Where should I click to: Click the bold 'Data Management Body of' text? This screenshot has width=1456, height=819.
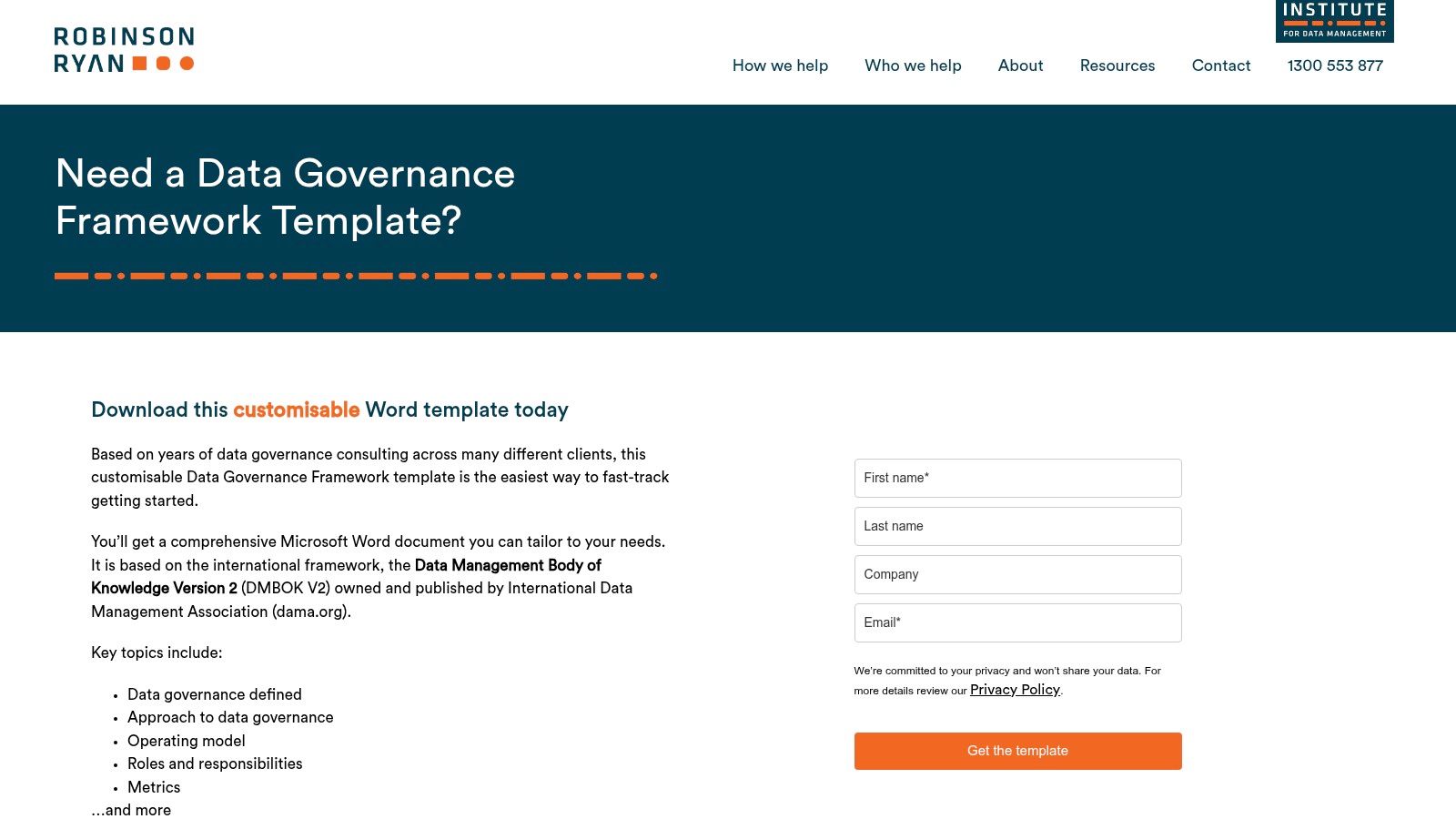pyautogui.click(x=508, y=565)
